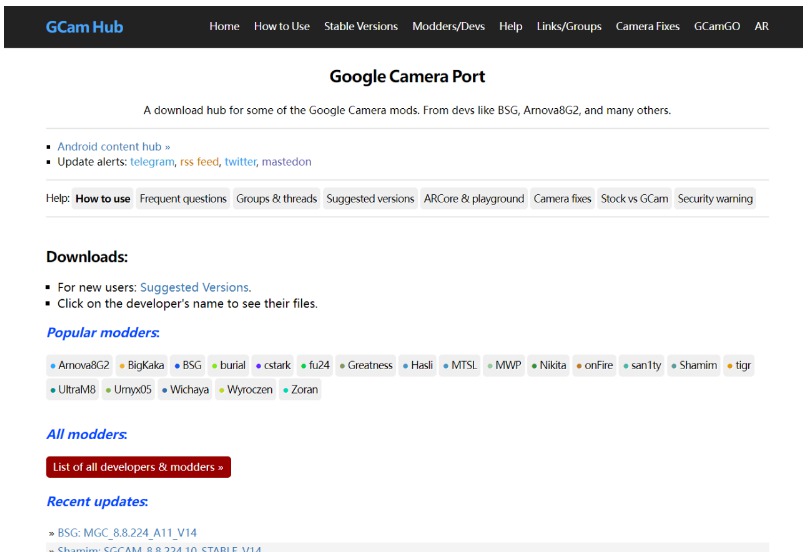808x552 pixels.
Task: Select the Frequent questions help tab
Action: click(x=183, y=198)
